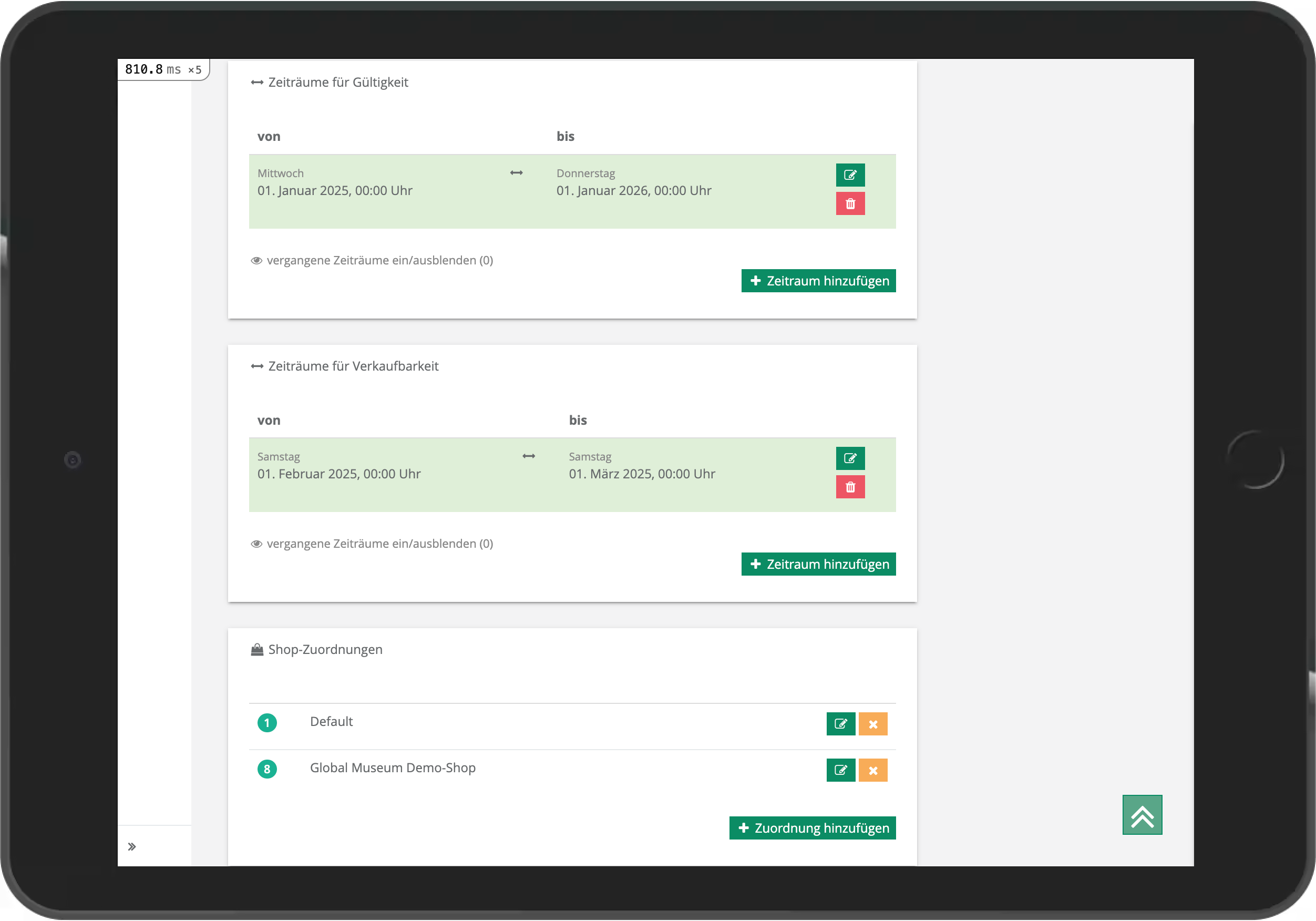Open the 810.8 ms profiler badge
1316x921 pixels.
coord(163,69)
